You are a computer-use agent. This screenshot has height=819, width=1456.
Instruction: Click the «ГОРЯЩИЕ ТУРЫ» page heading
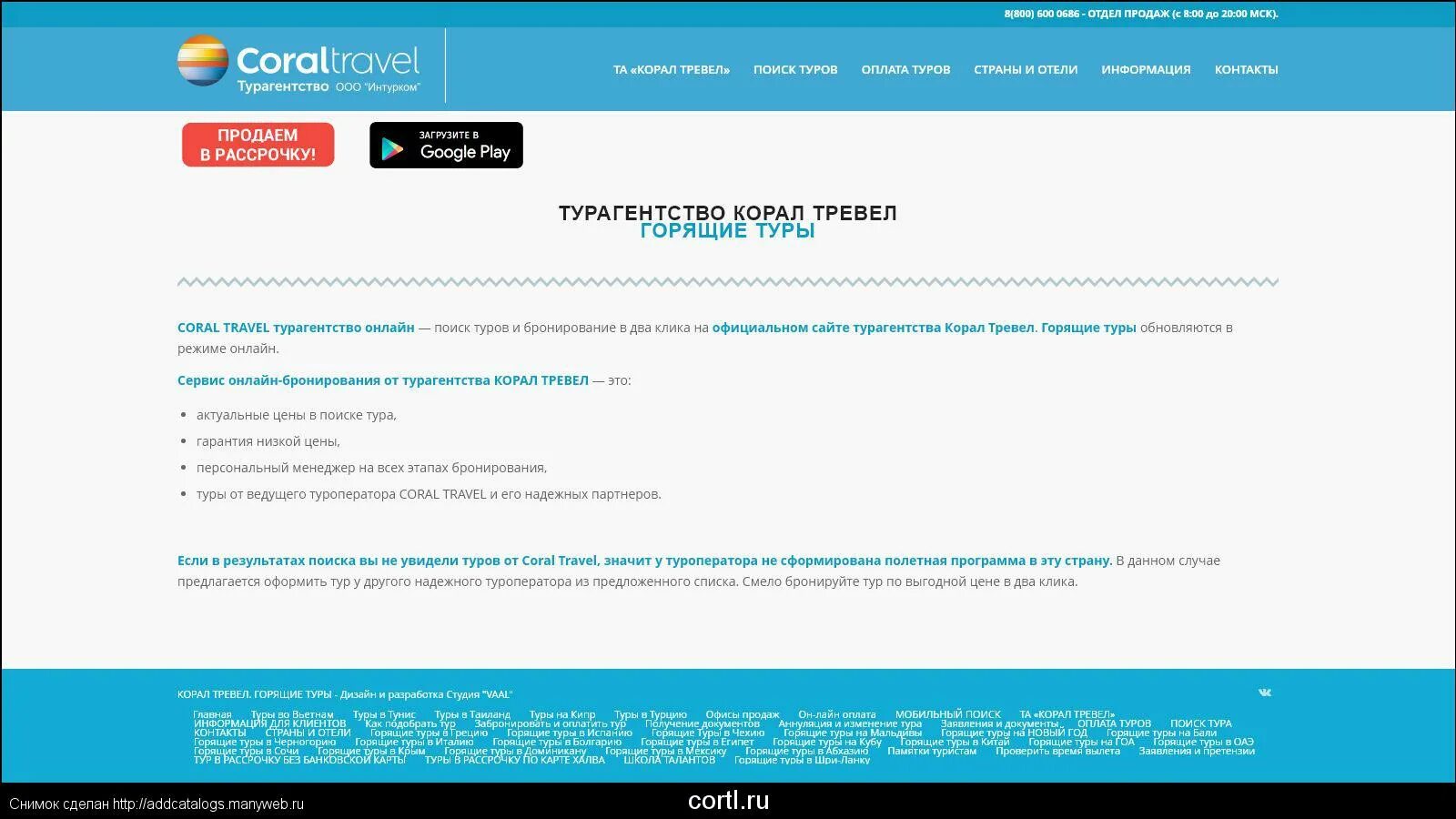[x=728, y=230]
